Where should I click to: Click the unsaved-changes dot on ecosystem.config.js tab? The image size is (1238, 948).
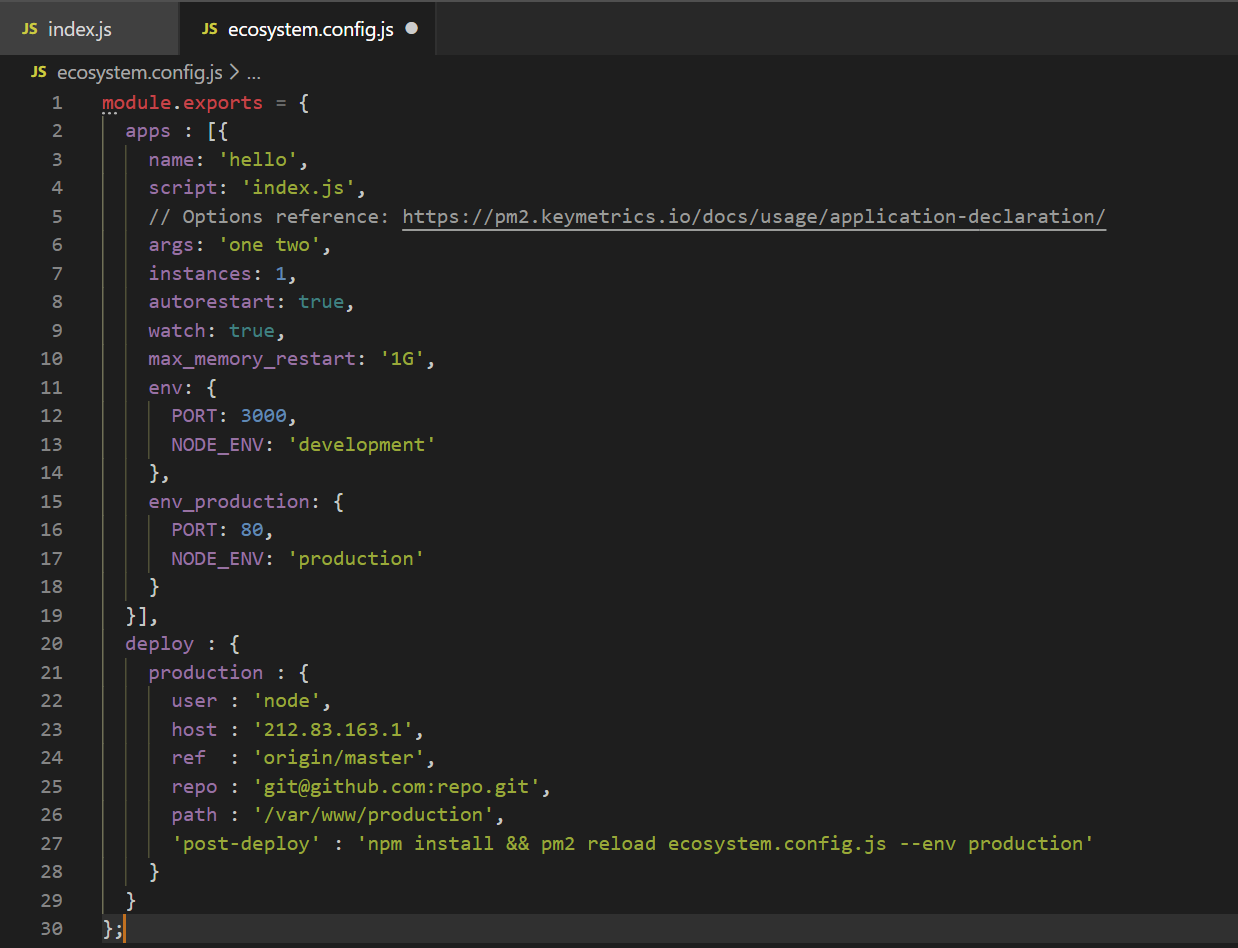pyautogui.click(x=411, y=29)
